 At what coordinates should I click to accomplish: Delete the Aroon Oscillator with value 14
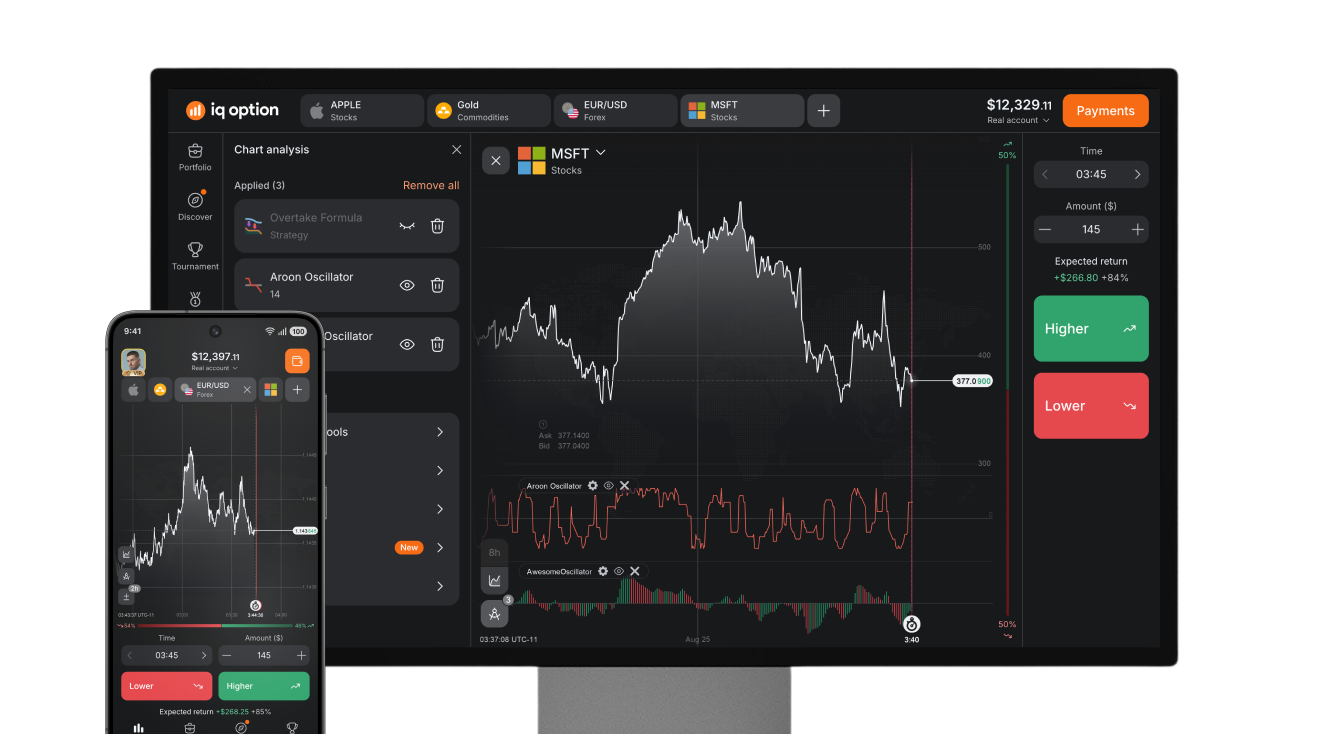[x=437, y=285]
